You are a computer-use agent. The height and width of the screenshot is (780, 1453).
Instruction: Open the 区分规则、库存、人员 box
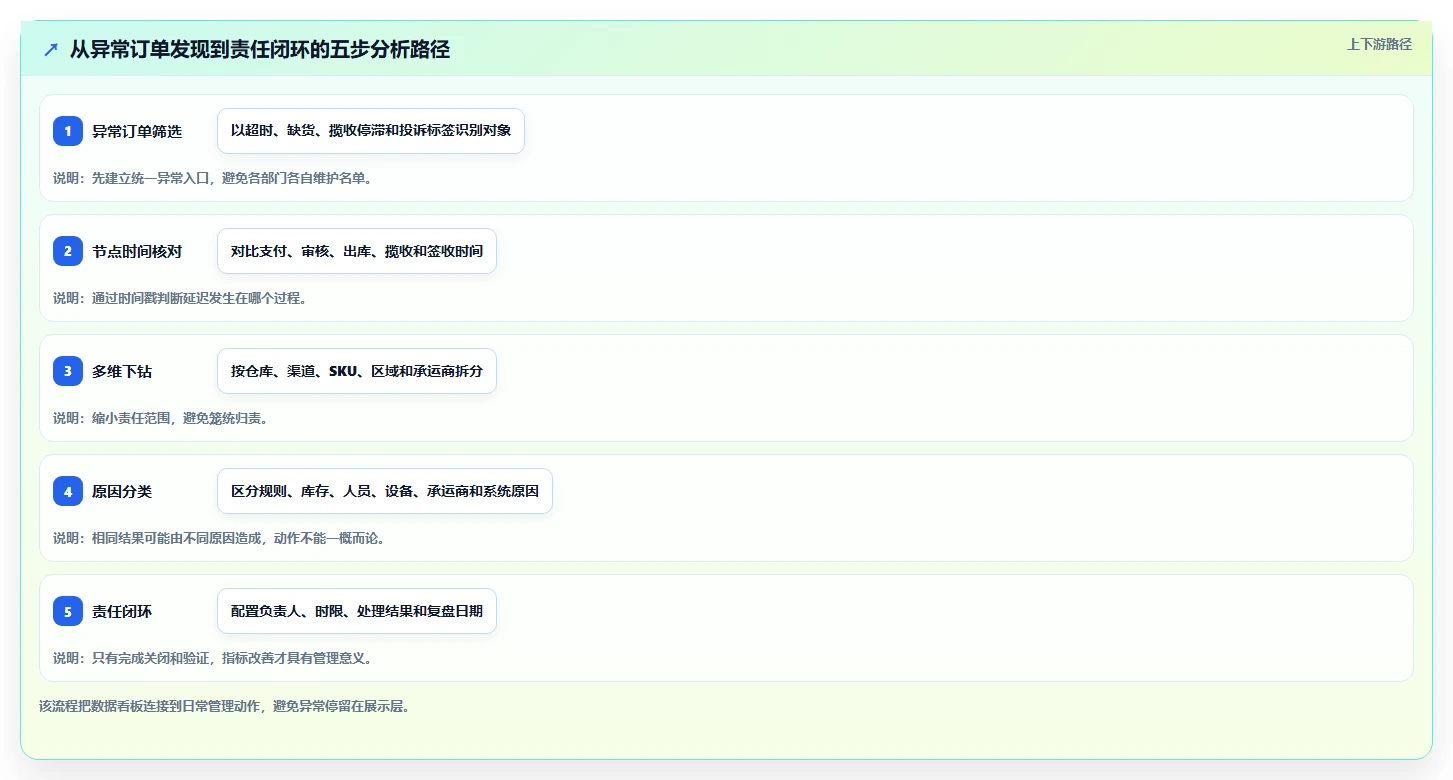coord(385,491)
